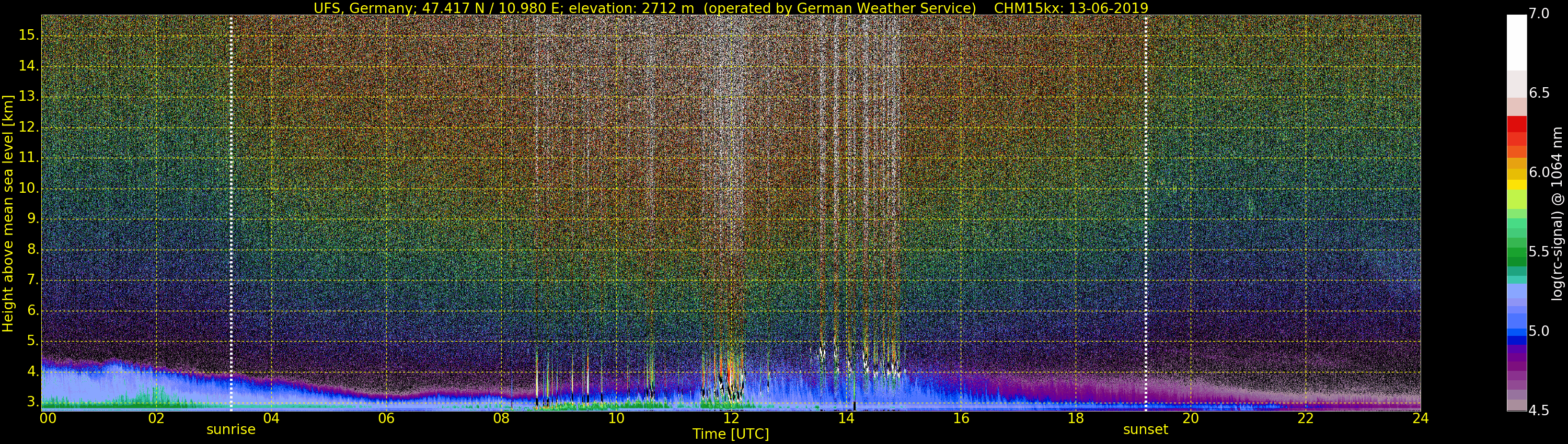Click height axis tick label "6."

pyautogui.click(x=32, y=311)
